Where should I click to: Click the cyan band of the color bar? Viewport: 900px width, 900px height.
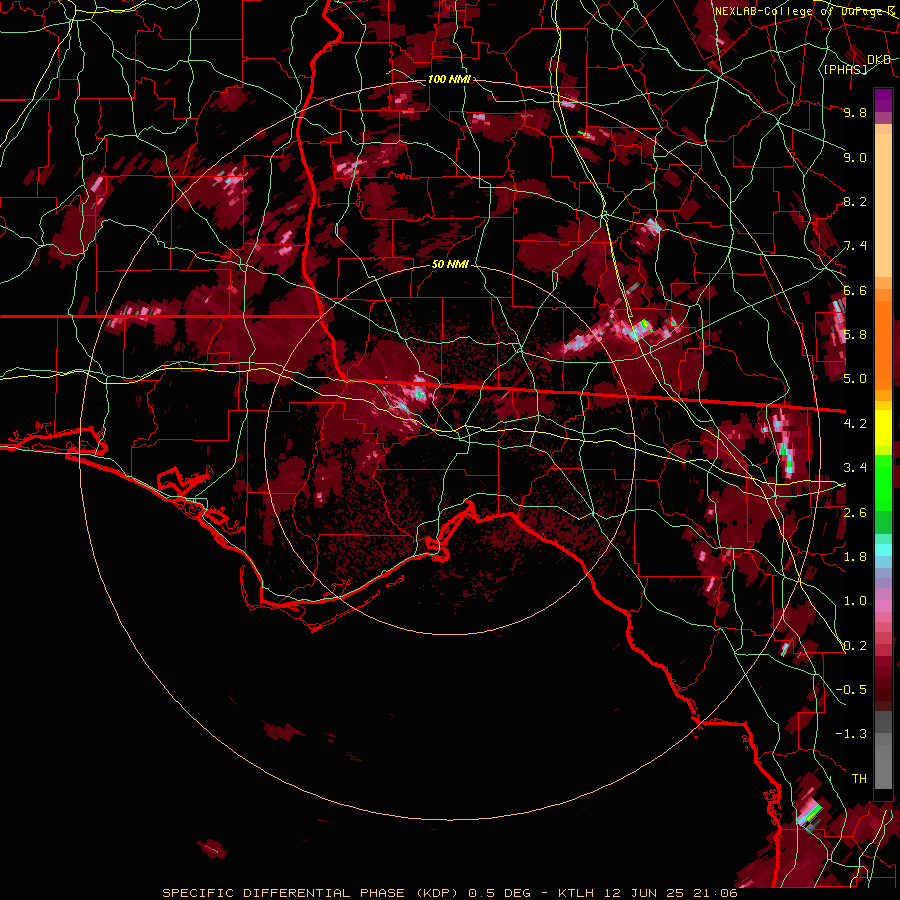tap(883, 550)
